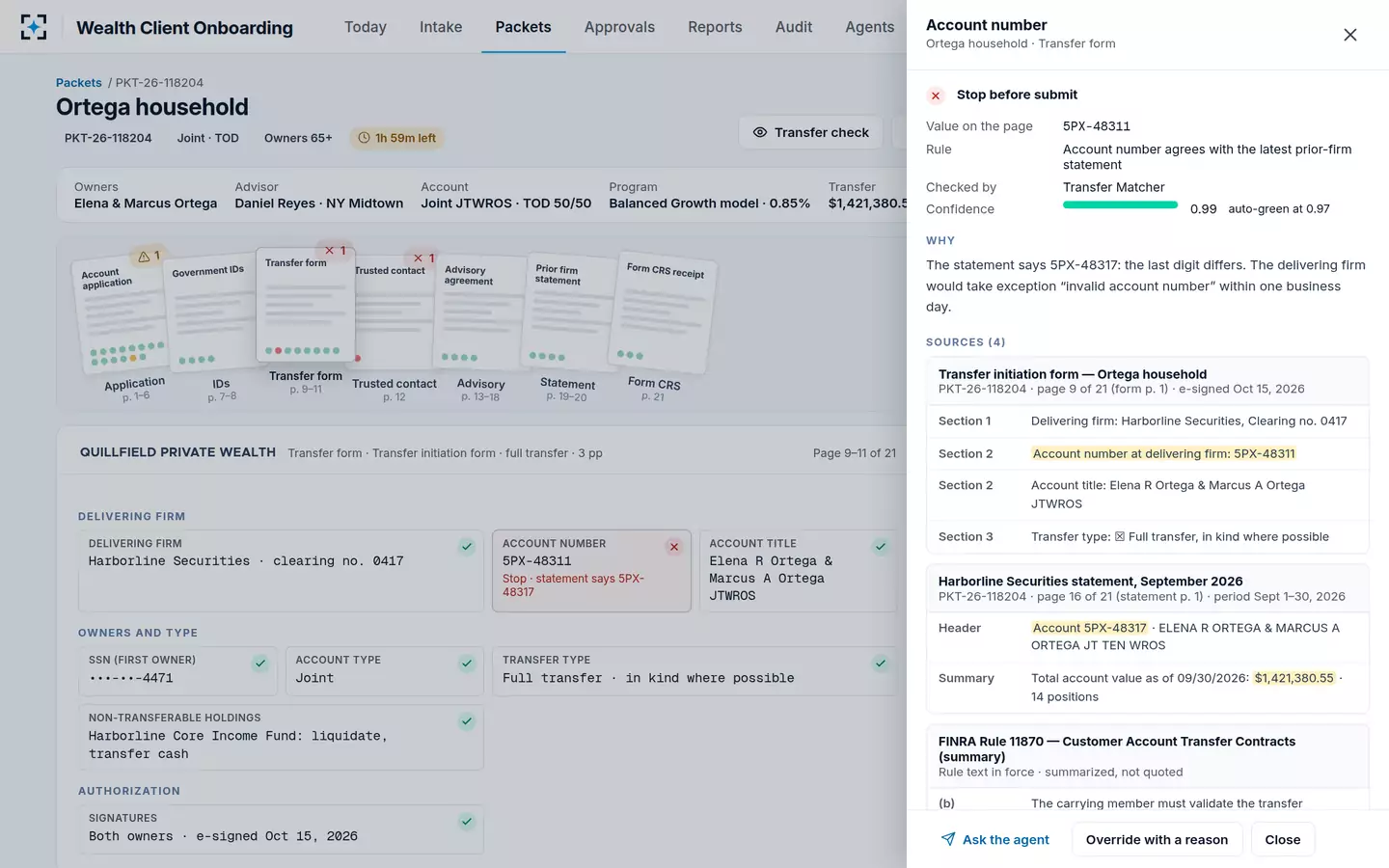1389x868 pixels.
Task: Click the green check on Delivering Firm field
Action: click(467, 547)
